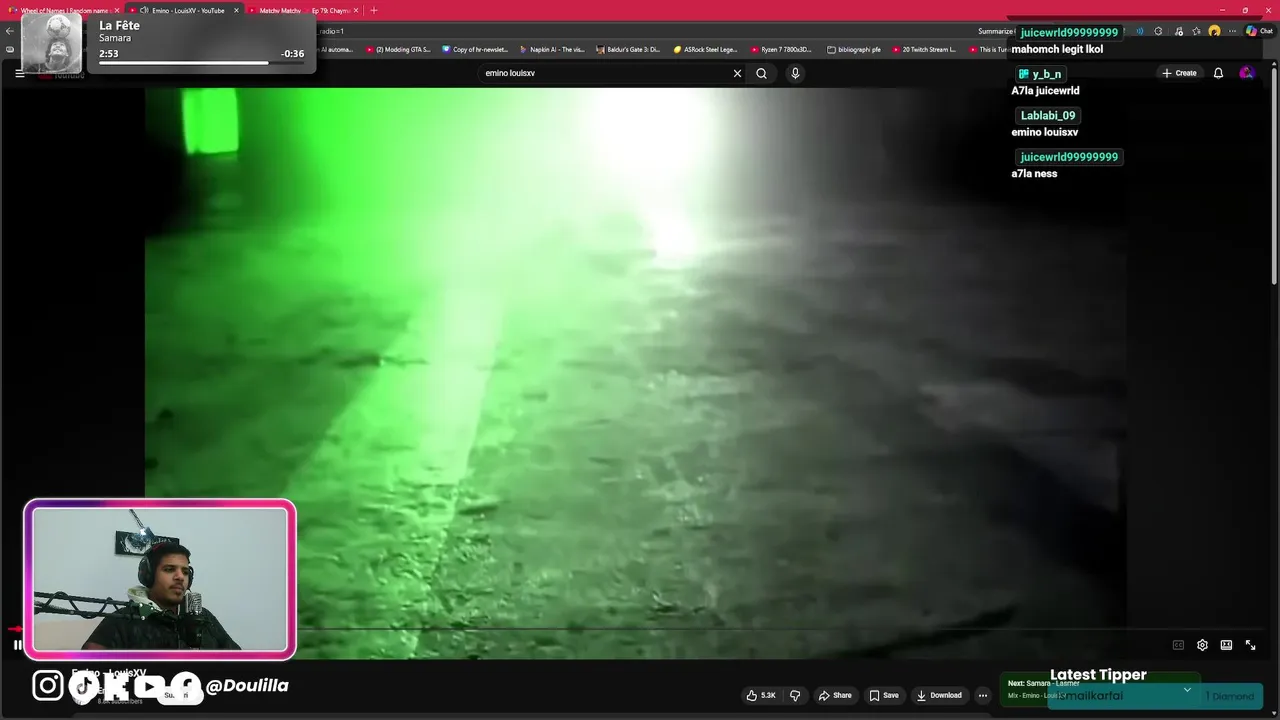This screenshot has width=1280, height=720.
Task: Open the Ryzen 7 7800x3D bookmark
Action: point(782,49)
